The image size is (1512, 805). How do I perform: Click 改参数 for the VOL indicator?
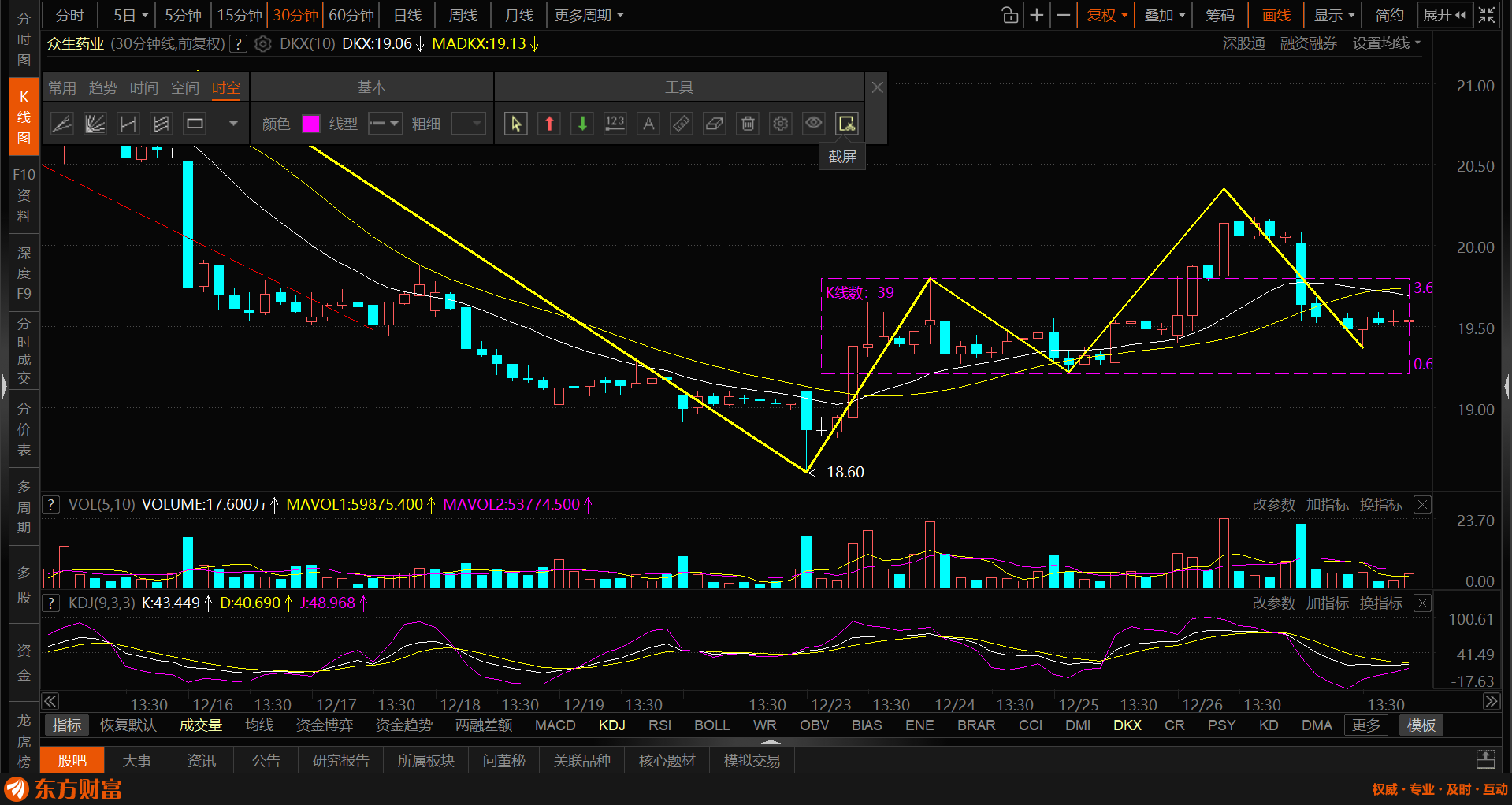(1274, 505)
